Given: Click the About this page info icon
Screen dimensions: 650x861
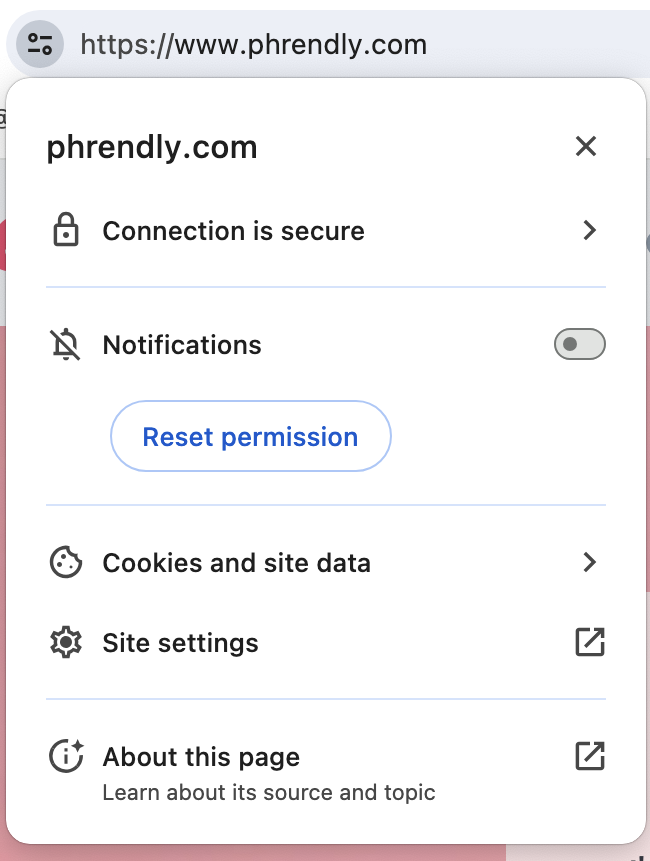Looking at the screenshot, I should point(66,757).
